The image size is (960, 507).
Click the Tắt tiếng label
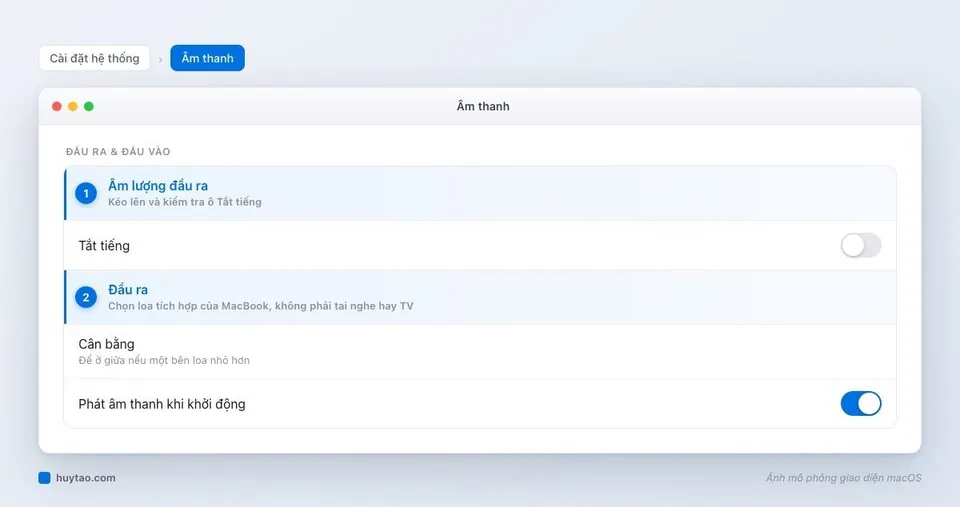pos(104,246)
